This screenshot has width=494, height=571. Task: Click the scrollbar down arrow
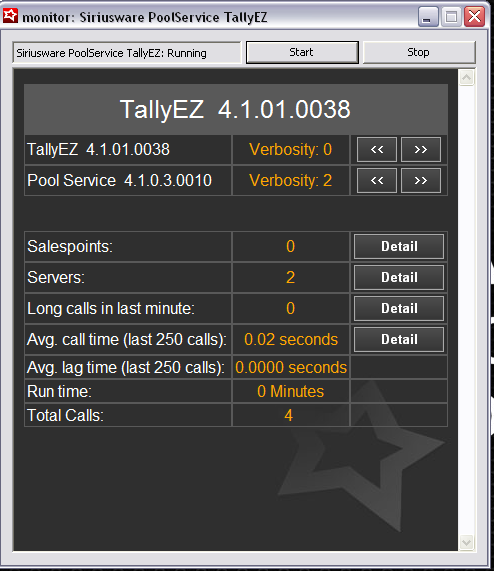(467, 542)
